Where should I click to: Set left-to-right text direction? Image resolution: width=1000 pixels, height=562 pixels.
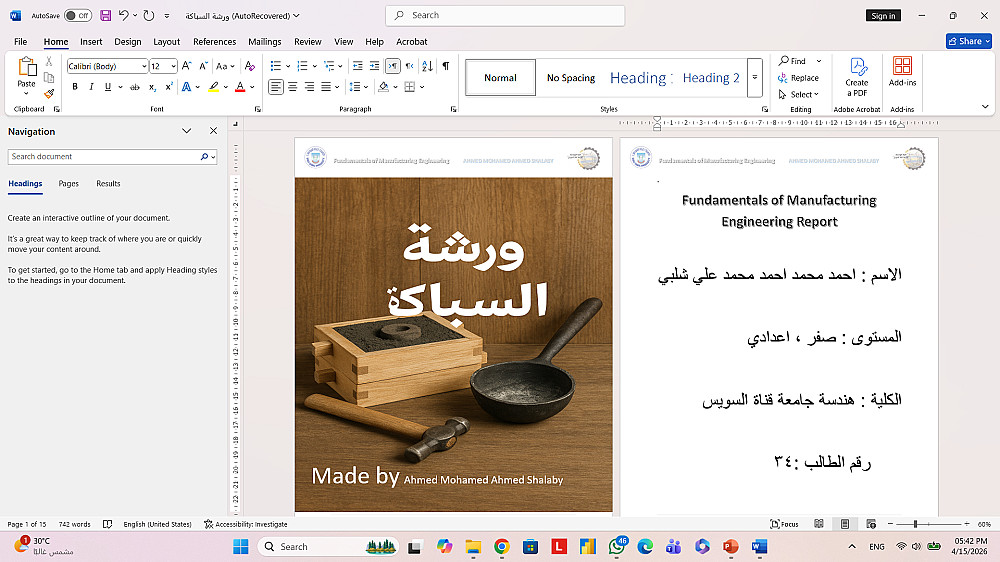[x=393, y=66]
